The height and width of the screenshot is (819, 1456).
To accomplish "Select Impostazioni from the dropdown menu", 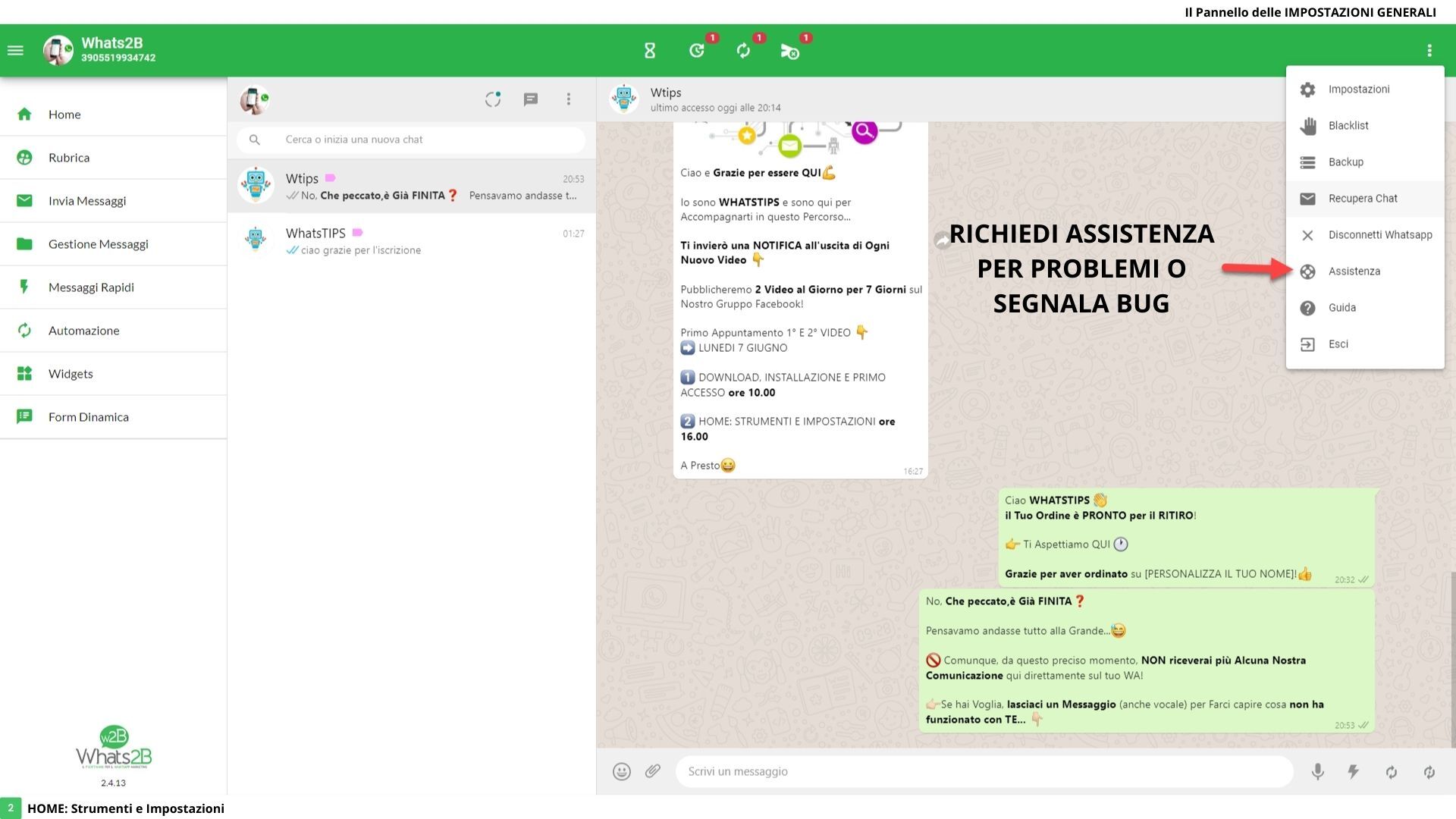I will 1365,89.
